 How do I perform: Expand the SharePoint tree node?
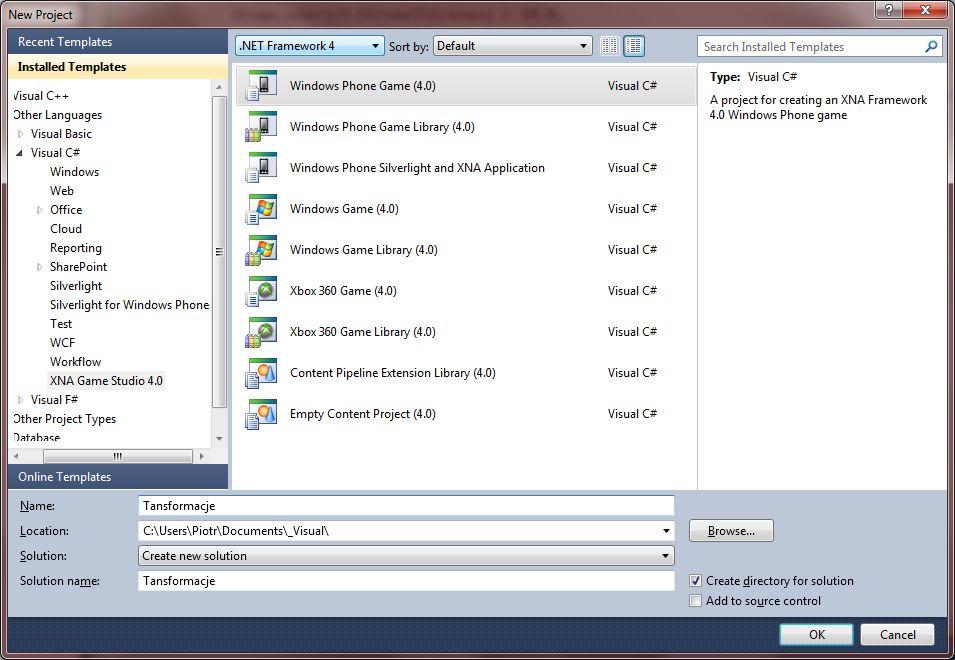click(40, 267)
